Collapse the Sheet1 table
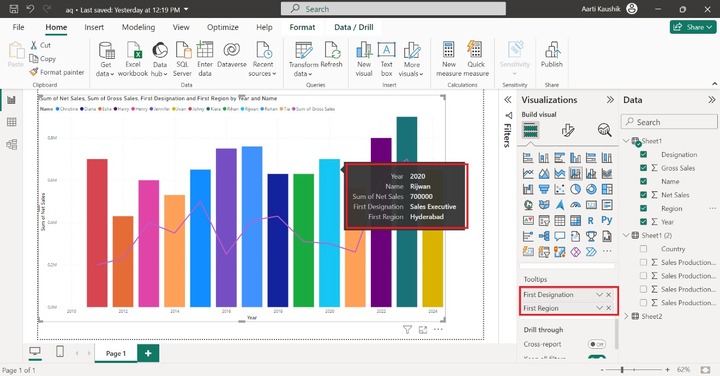Viewport: 720px width, 376px height. 626,140
